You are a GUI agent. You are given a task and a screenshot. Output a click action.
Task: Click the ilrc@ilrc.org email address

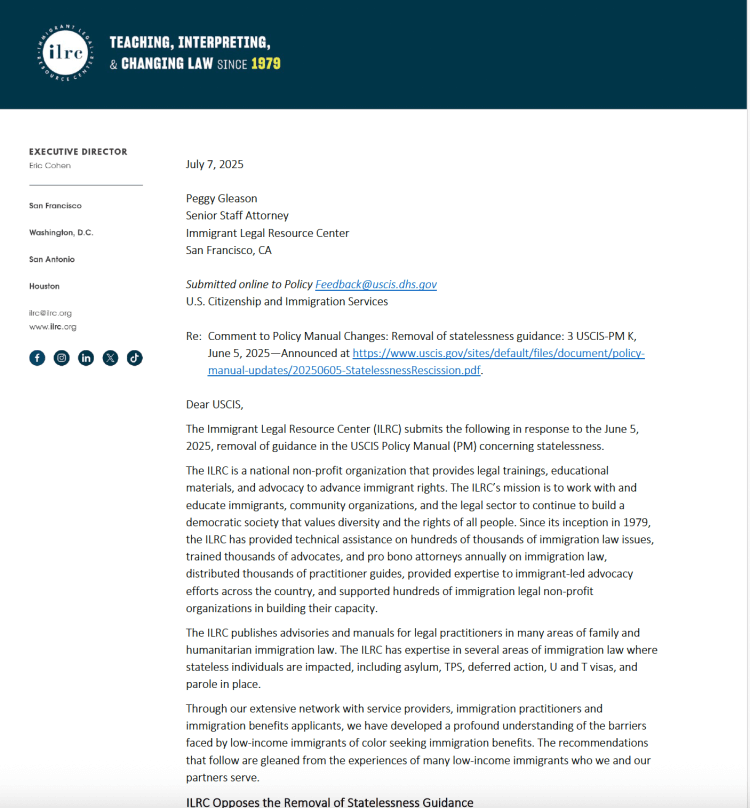51,313
